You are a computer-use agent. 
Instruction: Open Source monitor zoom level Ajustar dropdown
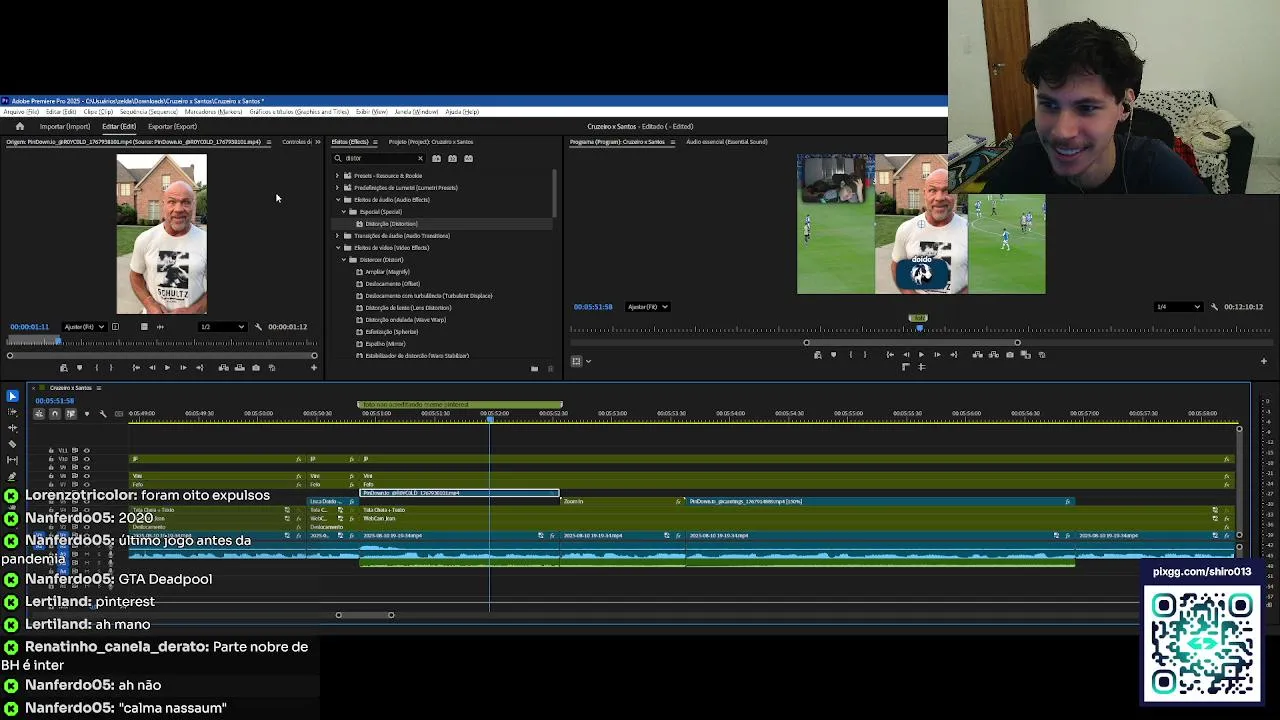(x=85, y=327)
